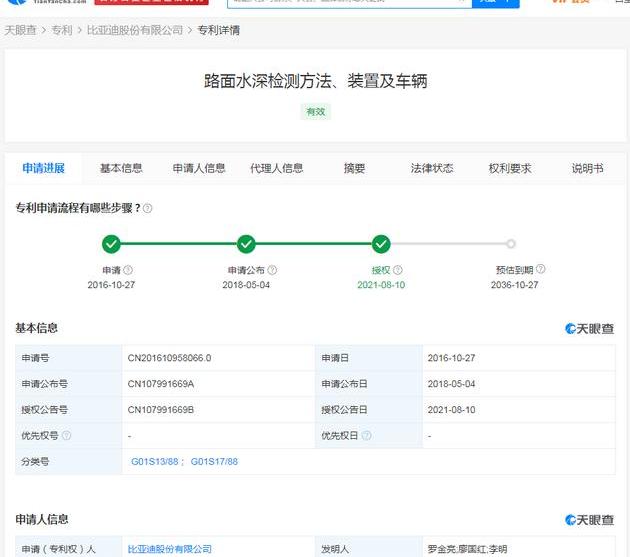Screen dimensions: 630x557
Task: Click help icon next to 预估到期
Action: 540,269
